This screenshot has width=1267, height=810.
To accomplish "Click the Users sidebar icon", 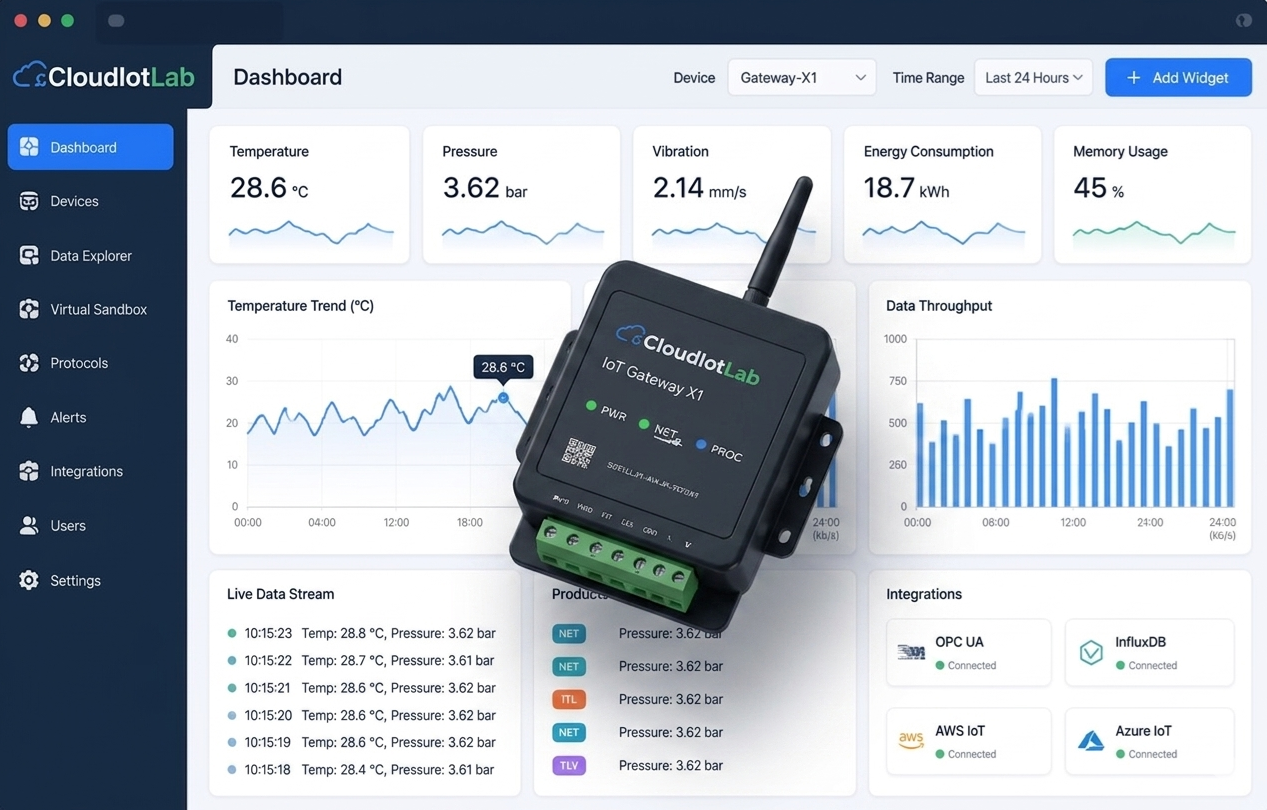I will tap(29, 525).
